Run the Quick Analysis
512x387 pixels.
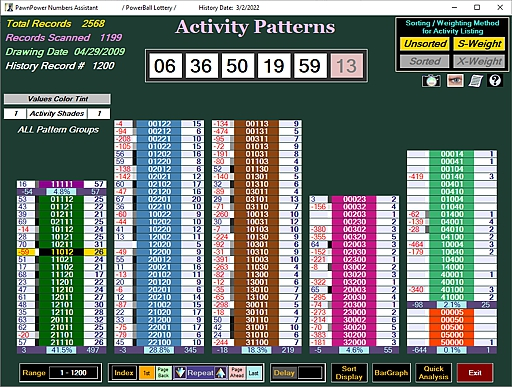[x=433, y=373]
